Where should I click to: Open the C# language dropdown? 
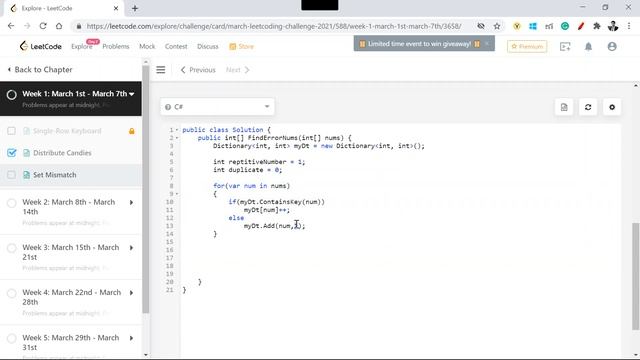point(217,107)
